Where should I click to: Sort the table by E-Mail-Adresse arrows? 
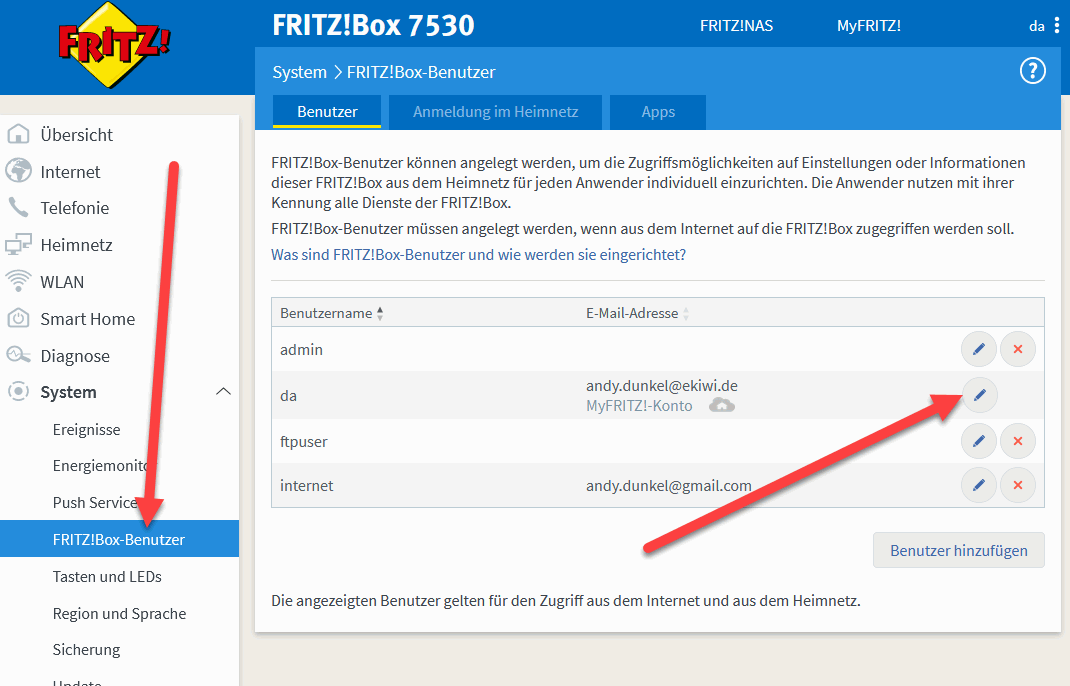686,313
